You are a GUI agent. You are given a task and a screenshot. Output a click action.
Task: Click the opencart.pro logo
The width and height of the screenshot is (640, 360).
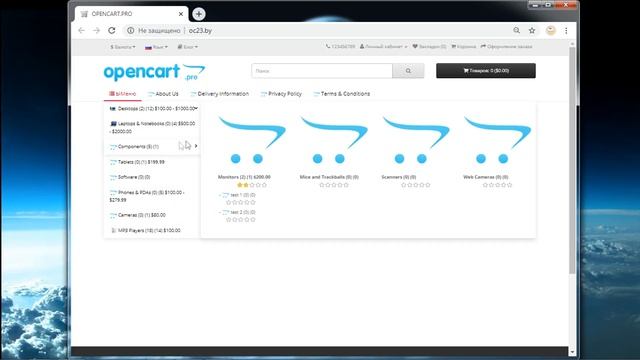(x=154, y=72)
